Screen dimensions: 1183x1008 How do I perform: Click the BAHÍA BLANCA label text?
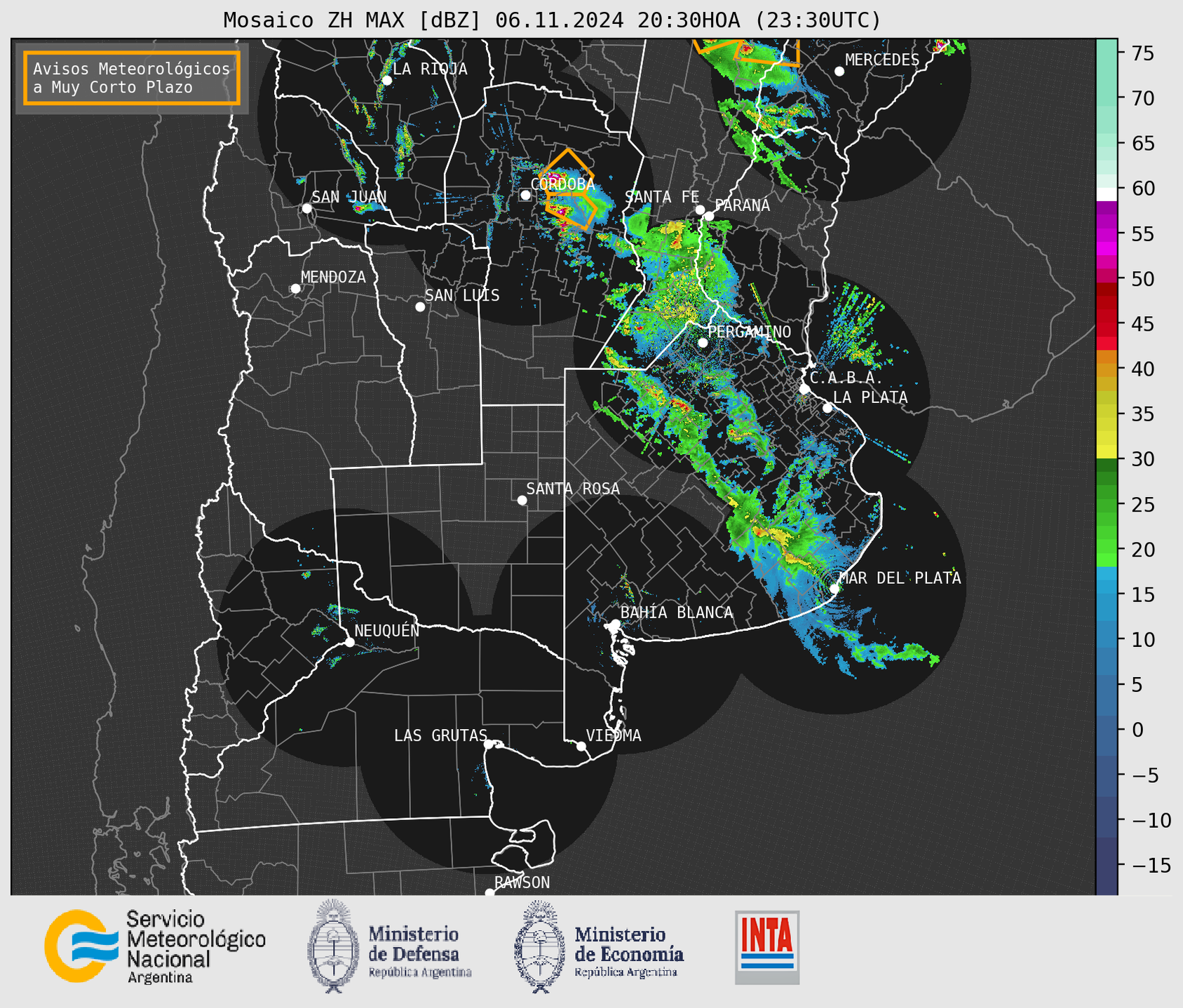677,613
